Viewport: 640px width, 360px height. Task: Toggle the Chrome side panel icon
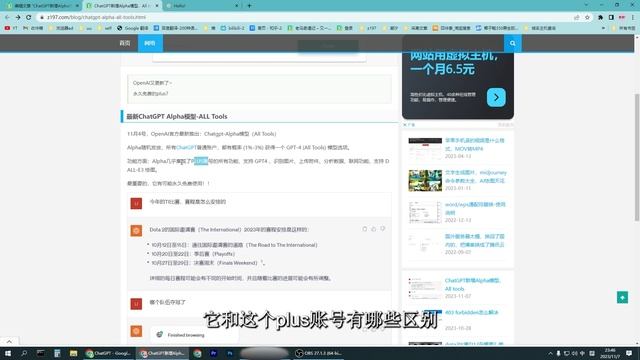[x=611, y=17]
